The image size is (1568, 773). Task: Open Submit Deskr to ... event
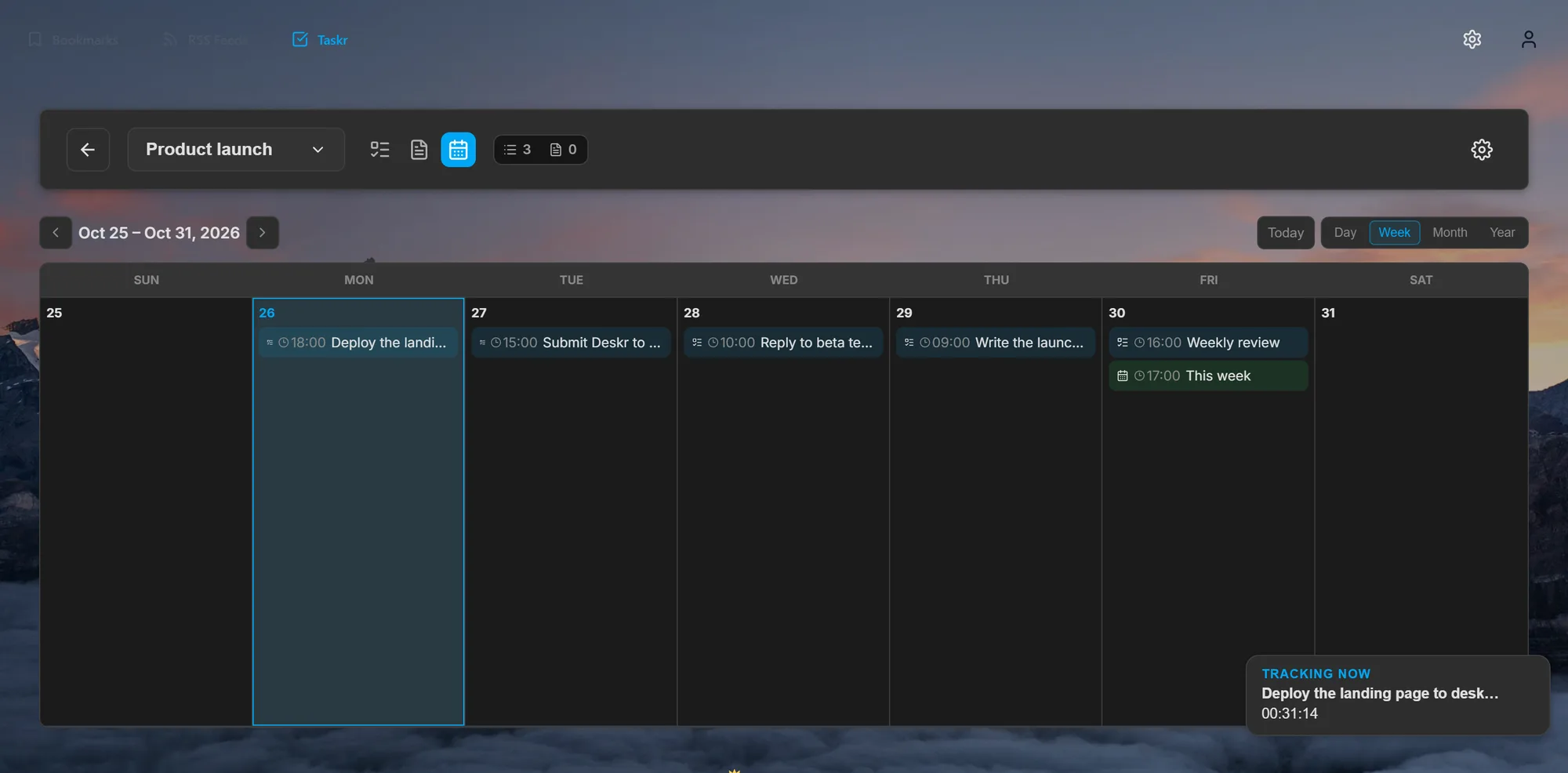pyautogui.click(x=571, y=343)
